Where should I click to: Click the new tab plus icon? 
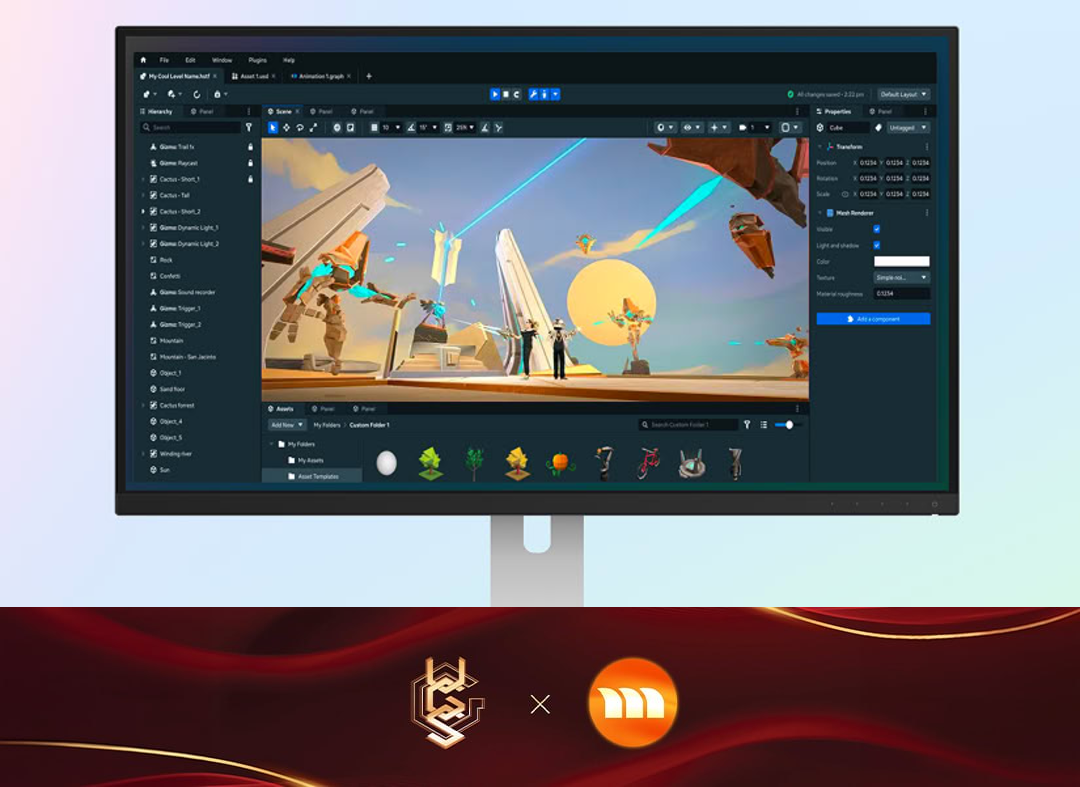pyautogui.click(x=368, y=76)
